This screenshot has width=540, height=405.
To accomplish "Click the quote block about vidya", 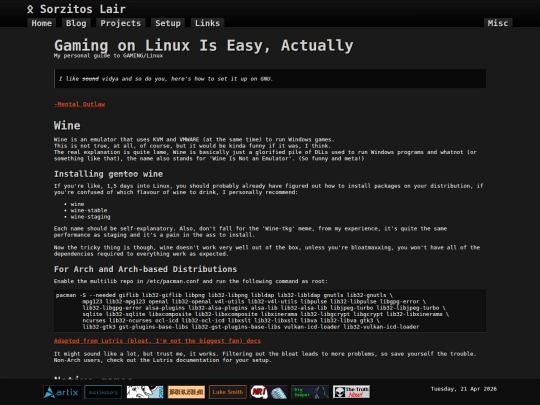I will pos(270,79).
